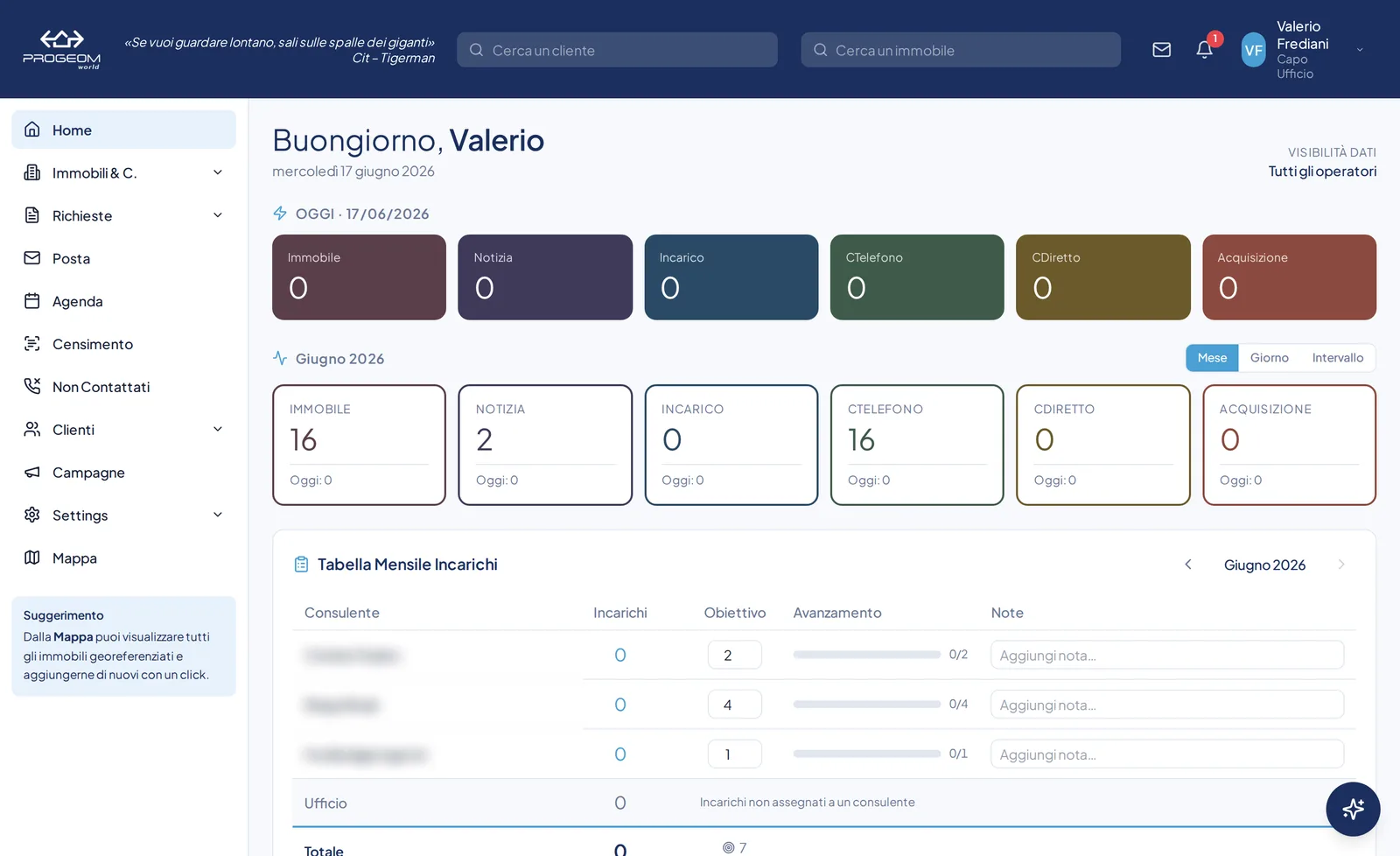The image size is (1400, 856).
Task: Switch to the Giorno view tab
Action: click(x=1269, y=358)
